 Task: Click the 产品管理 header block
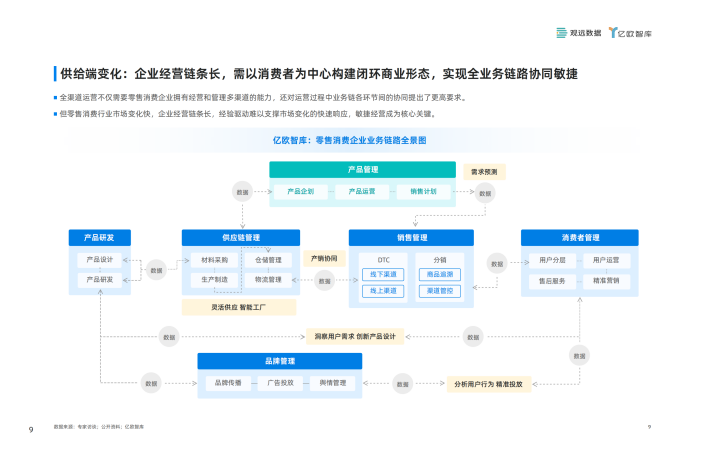click(x=362, y=169)
